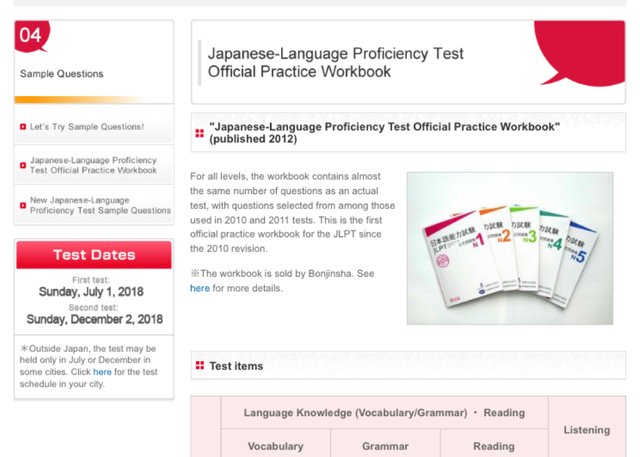Screen dimensions: 640x457
Task: Click the Grammar table column header
Action: [x=385, y=446]
